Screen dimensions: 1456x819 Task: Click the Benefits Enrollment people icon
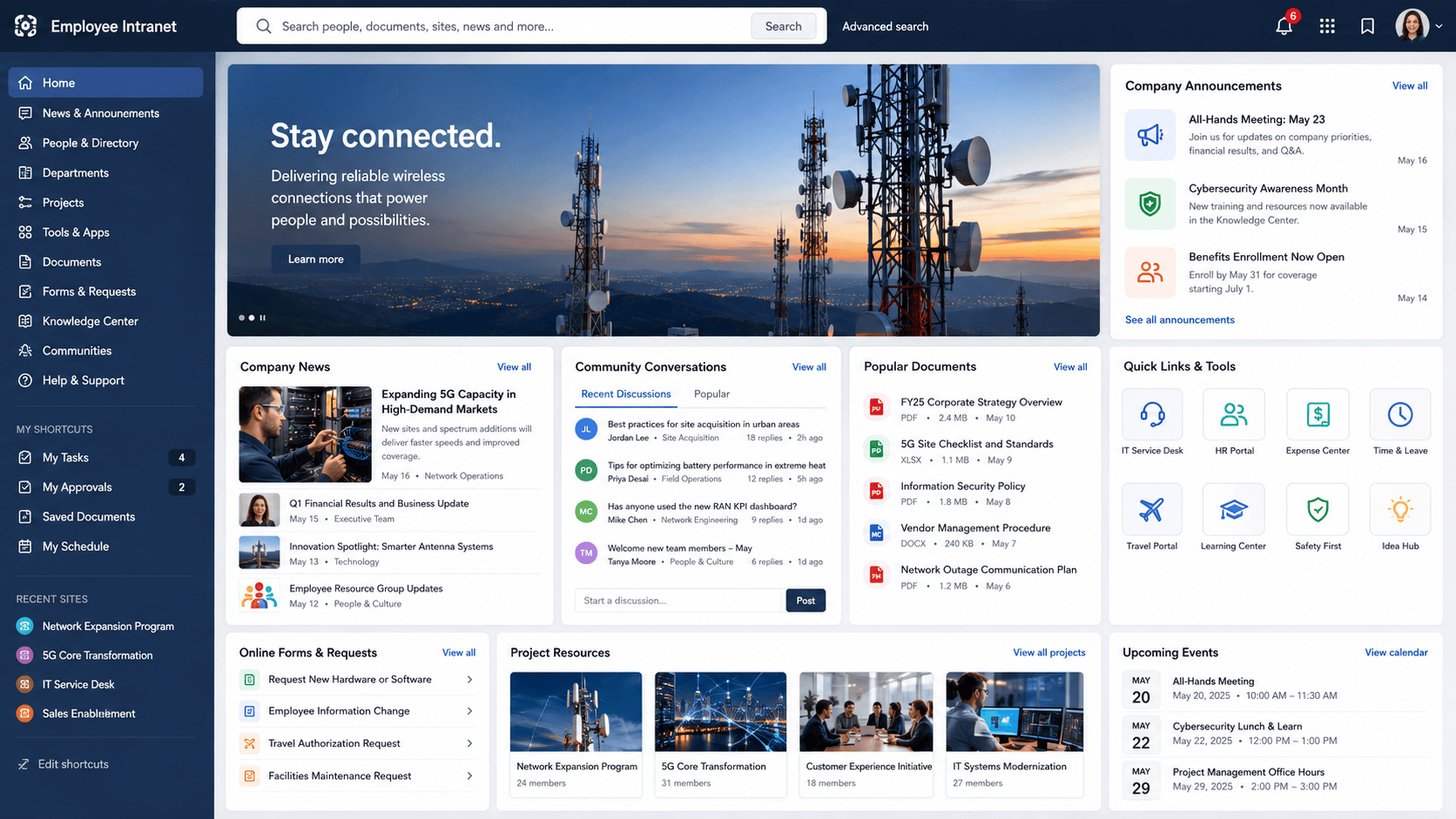[x=1149, y=272]
